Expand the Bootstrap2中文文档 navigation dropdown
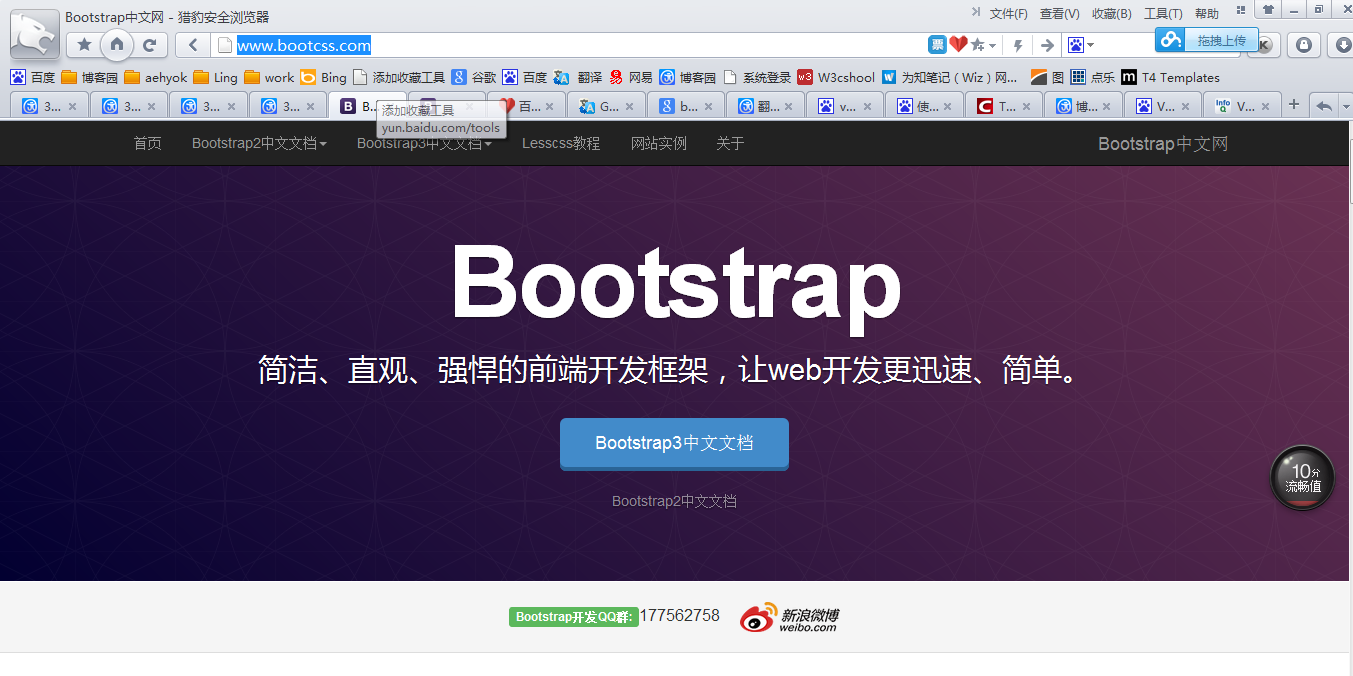This screenshot has width=1353, height=676. [258, 143]
